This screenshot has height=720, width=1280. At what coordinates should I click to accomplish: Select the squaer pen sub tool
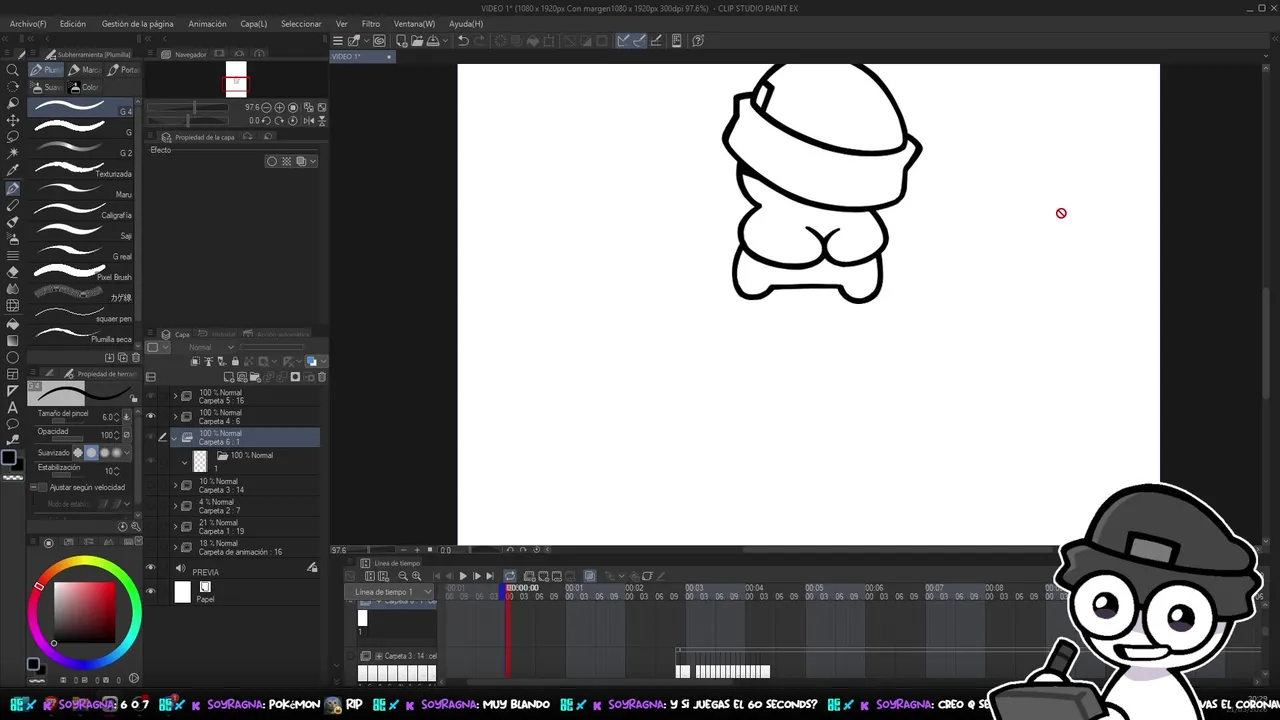81,315
